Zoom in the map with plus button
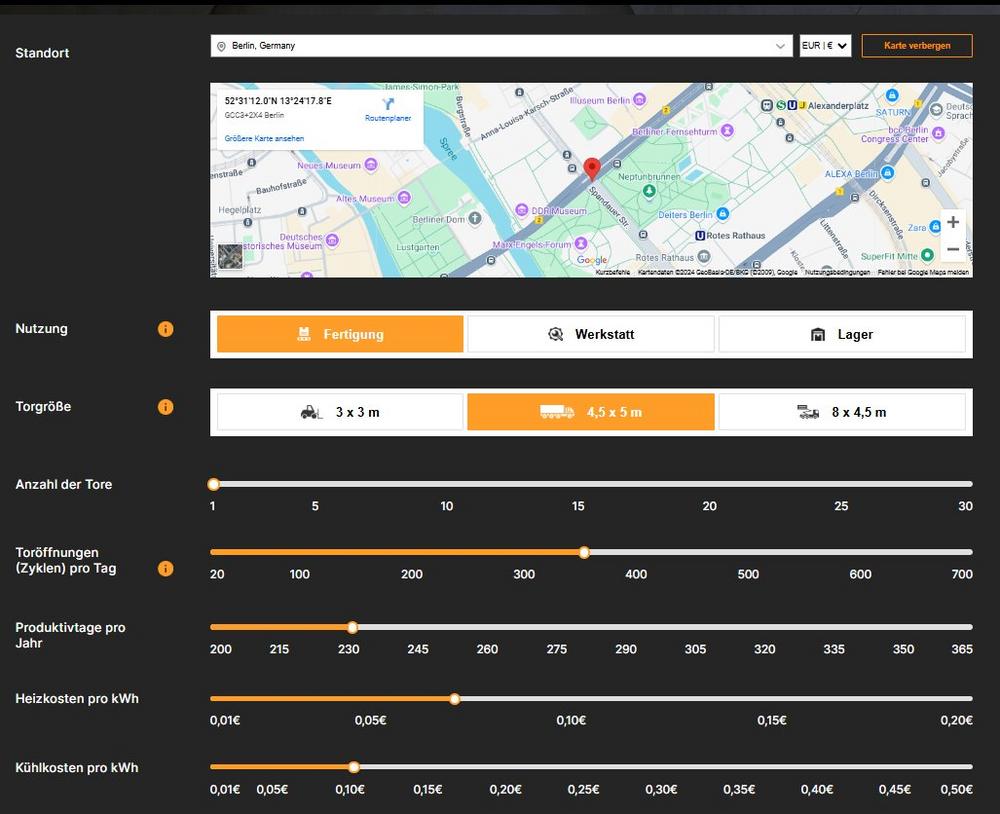 [952, 222]
